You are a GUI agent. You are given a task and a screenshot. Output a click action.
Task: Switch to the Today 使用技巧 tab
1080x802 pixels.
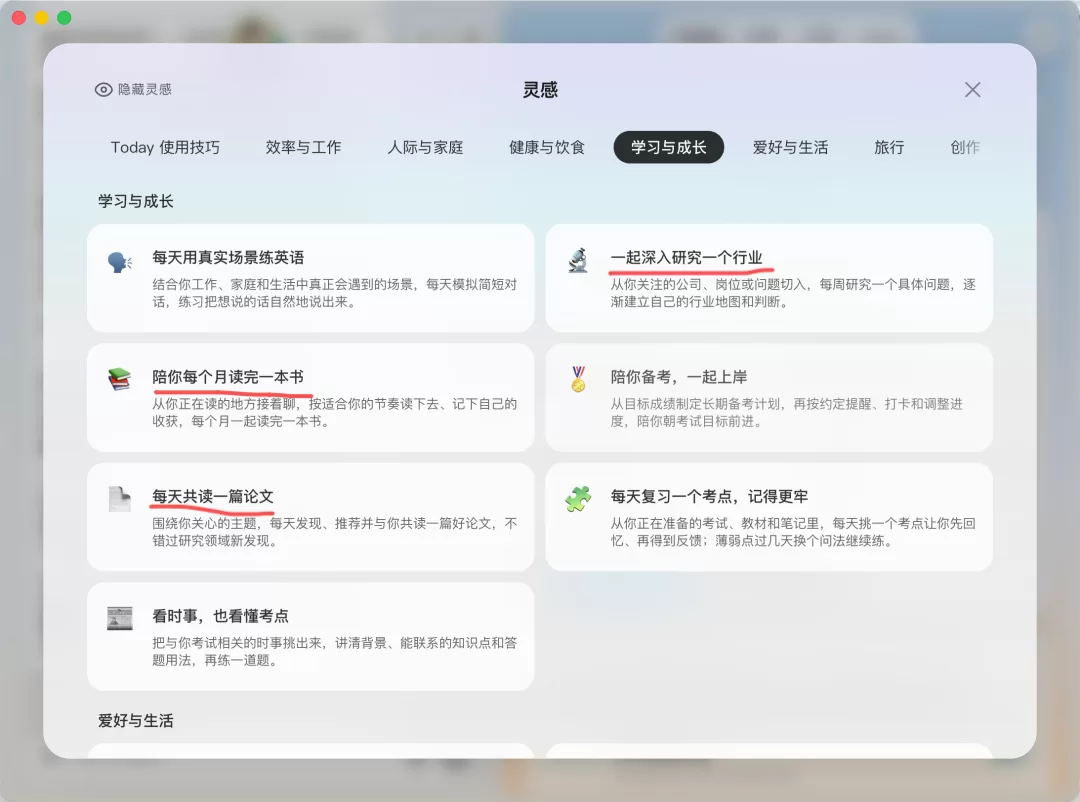(165, 147)
